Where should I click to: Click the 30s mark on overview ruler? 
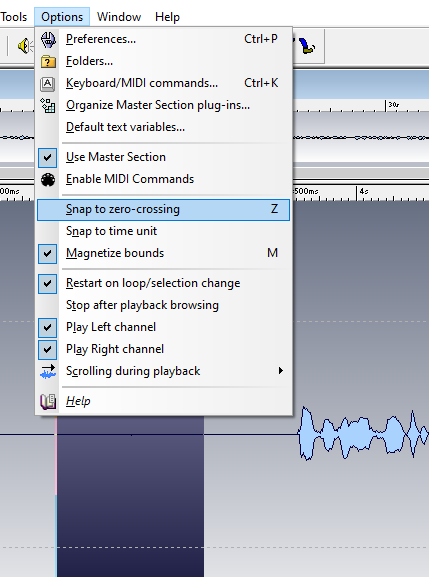(x=393, y=105)
